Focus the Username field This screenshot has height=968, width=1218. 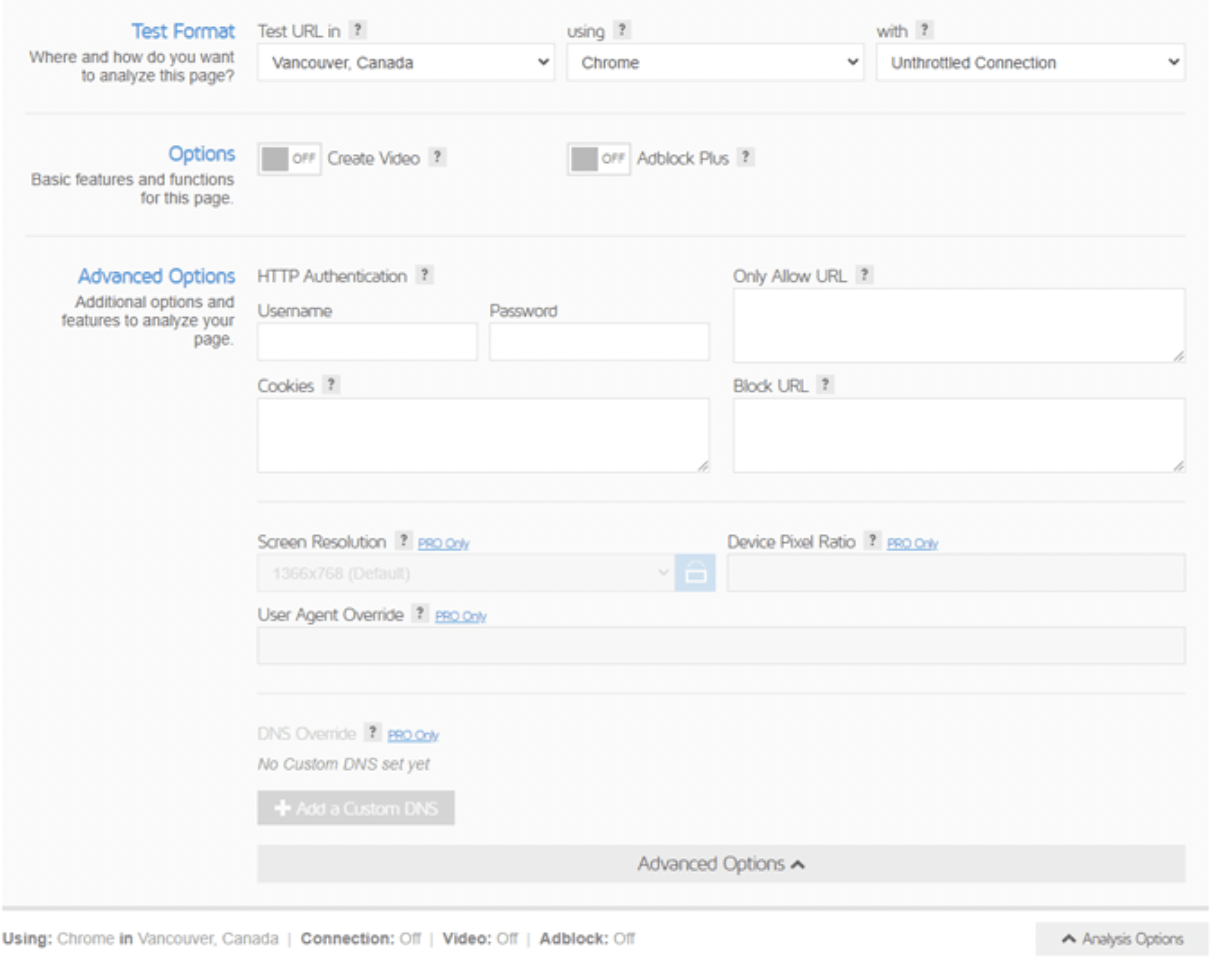pyautogui.click(x=367, y=341)
